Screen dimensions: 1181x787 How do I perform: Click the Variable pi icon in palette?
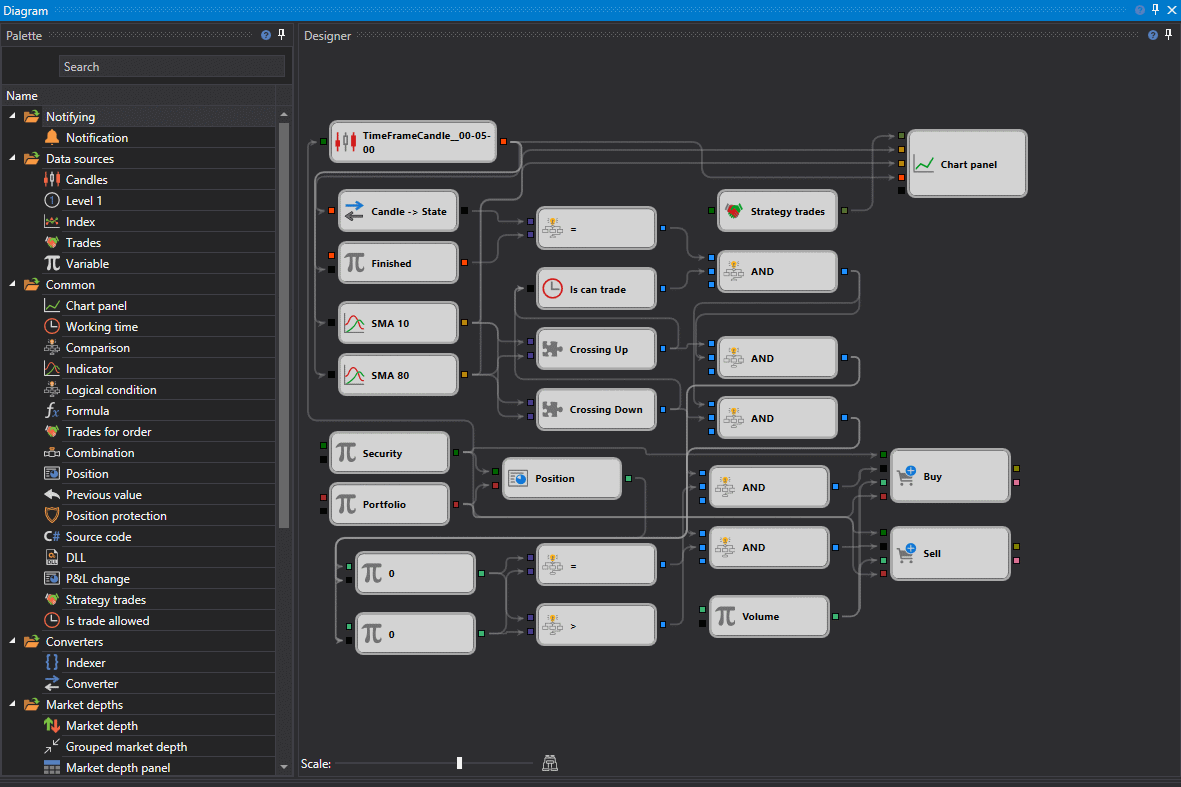click(x=52, y=264)
